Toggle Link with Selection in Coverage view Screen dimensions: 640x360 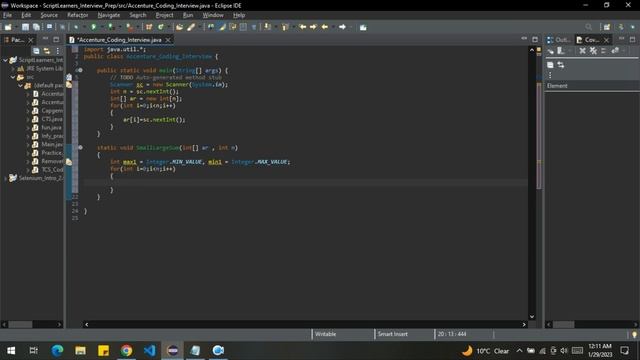click(561, 65)
